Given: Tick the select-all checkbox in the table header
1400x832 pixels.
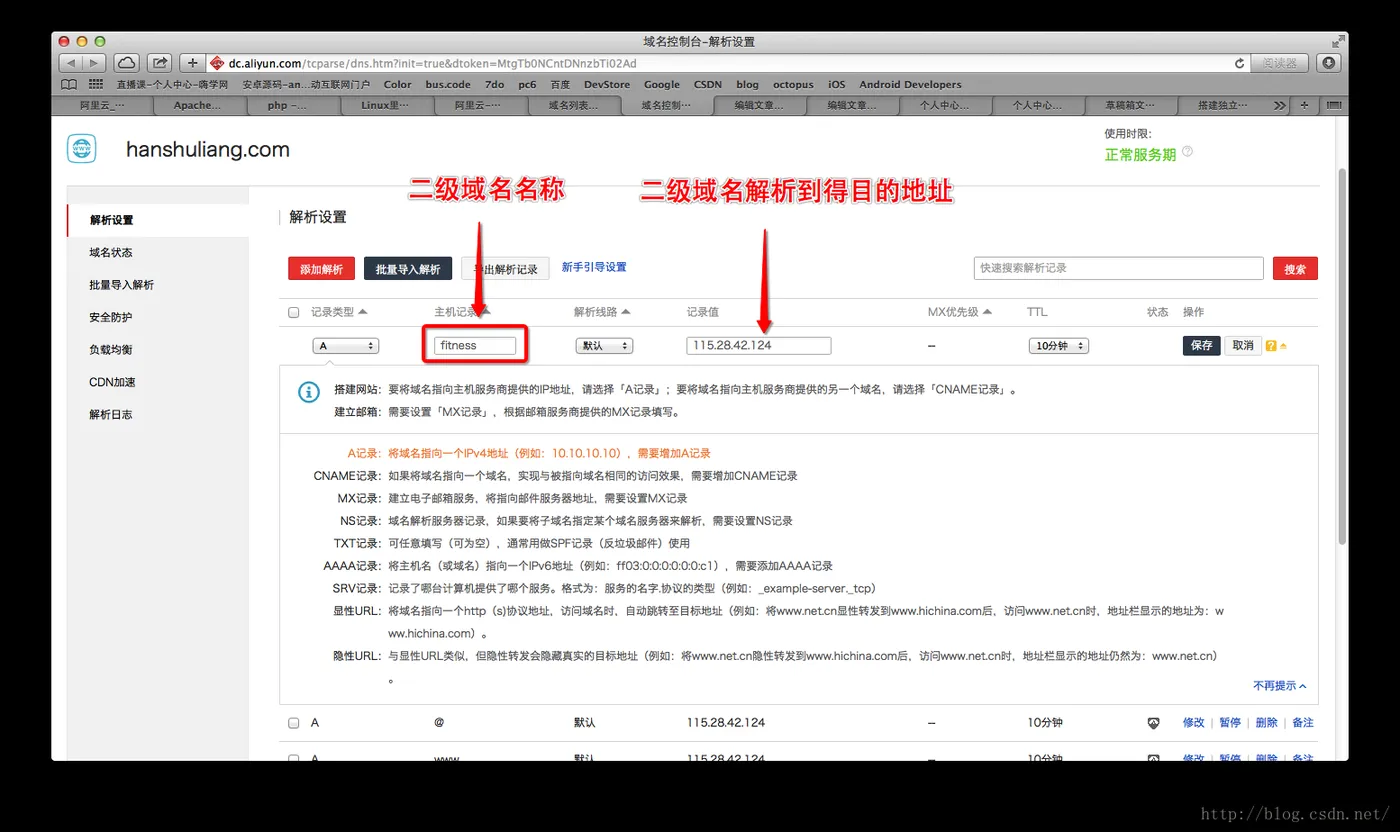Looking at the screenshot, I should [294, 313].
